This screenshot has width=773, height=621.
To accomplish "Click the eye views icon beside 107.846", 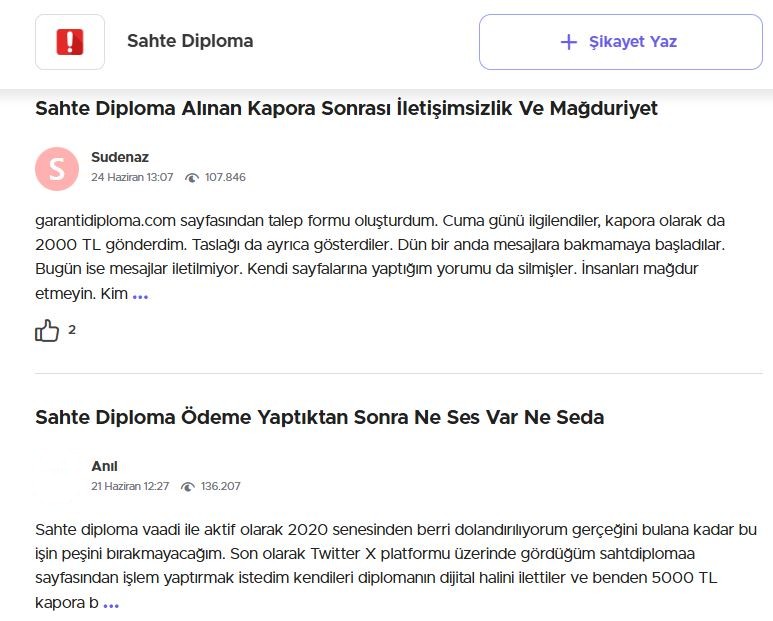I will click(192, 178).
